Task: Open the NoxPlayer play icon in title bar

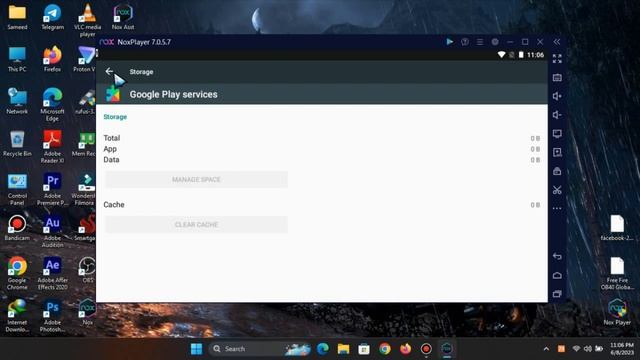Action: 450,42
